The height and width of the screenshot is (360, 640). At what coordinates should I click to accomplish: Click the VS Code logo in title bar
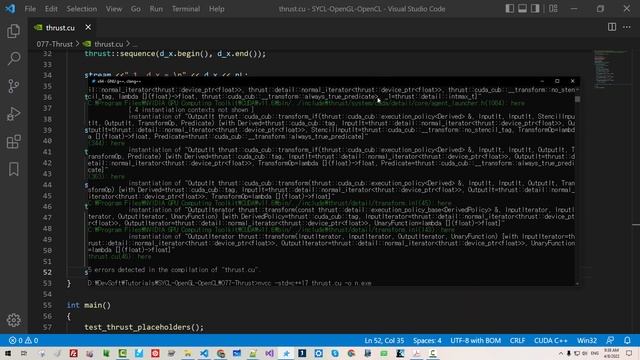click(x=10, y=9)
